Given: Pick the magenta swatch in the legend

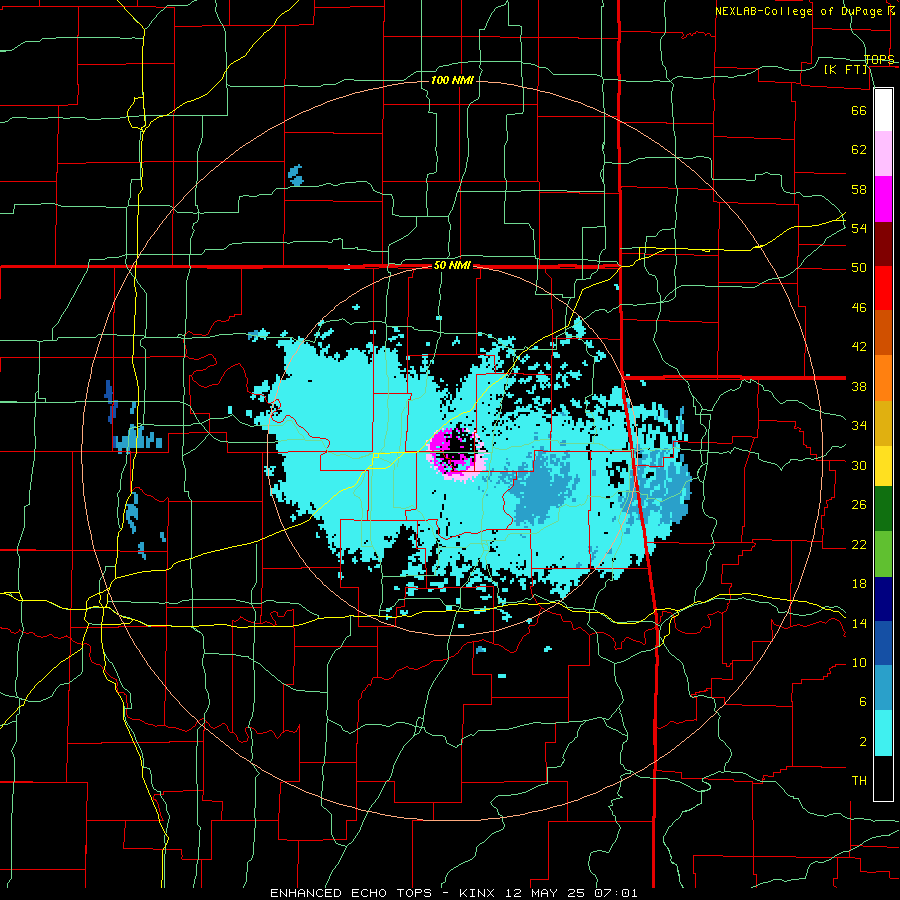Looking at the screenshot, I should pyautogui.click(x=883, y=199).
